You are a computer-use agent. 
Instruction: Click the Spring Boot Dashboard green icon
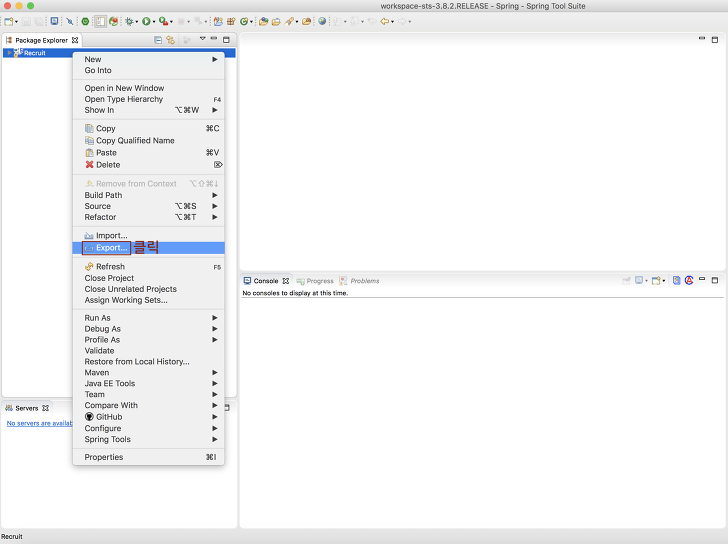pos(85,21)
